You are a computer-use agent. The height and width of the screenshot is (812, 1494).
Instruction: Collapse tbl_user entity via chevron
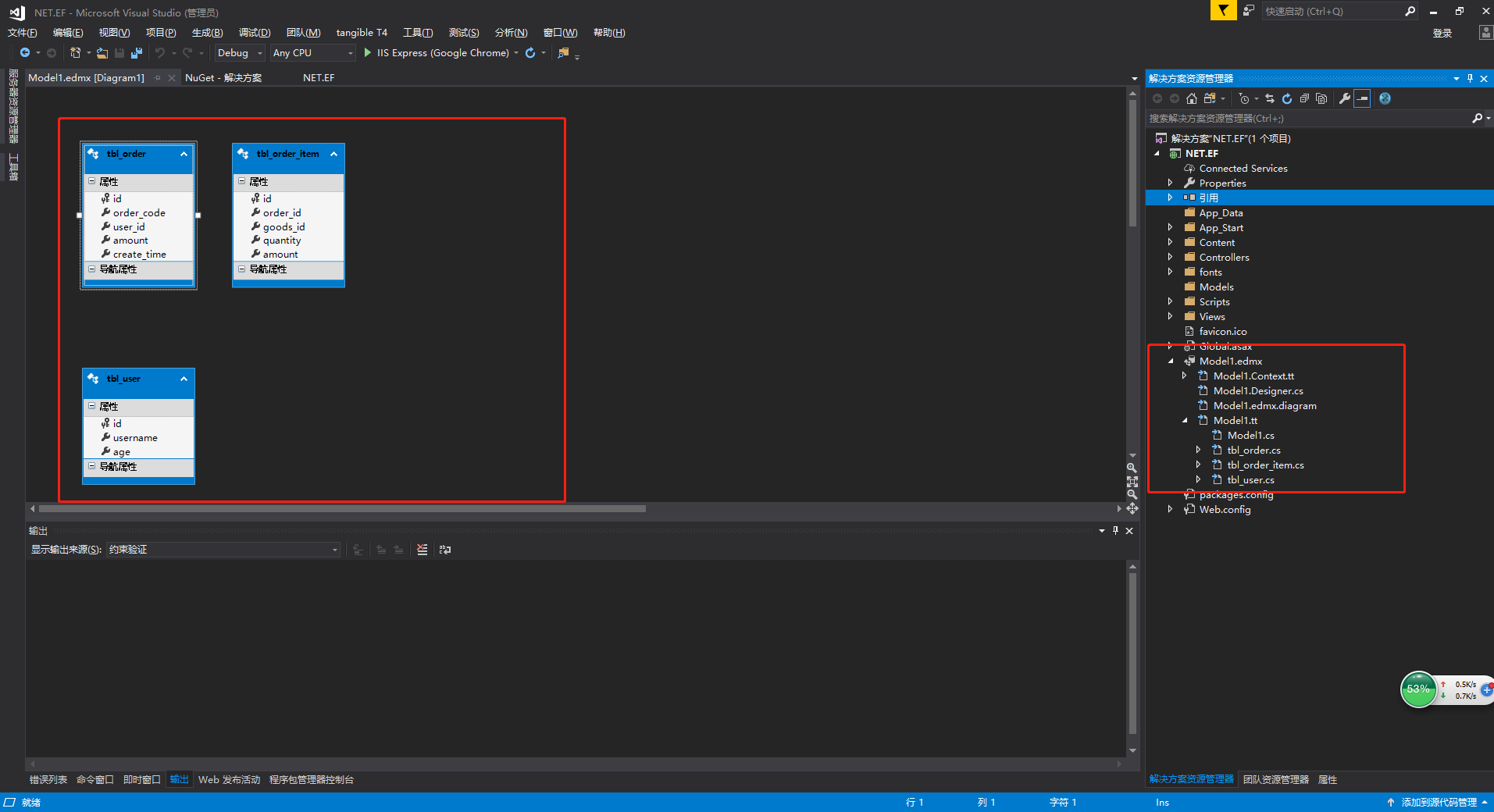184,379
